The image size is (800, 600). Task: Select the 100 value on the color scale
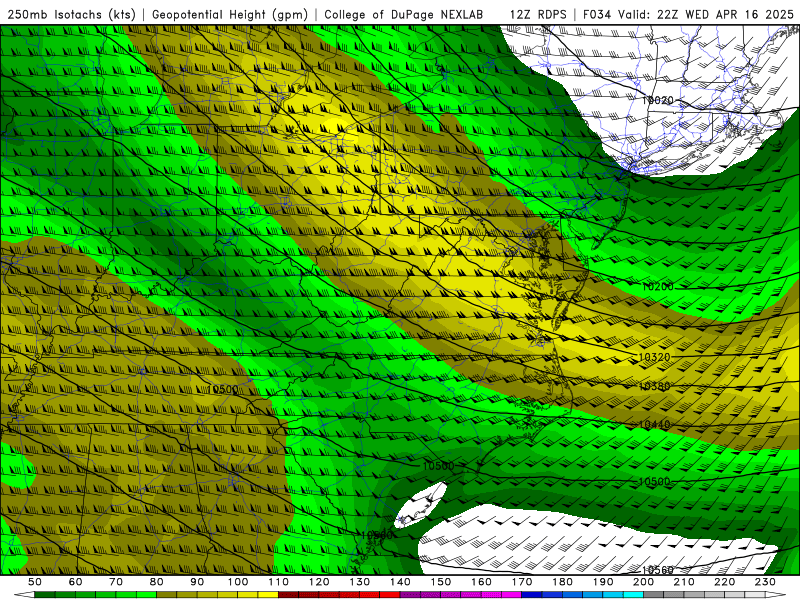pos(238,582)
